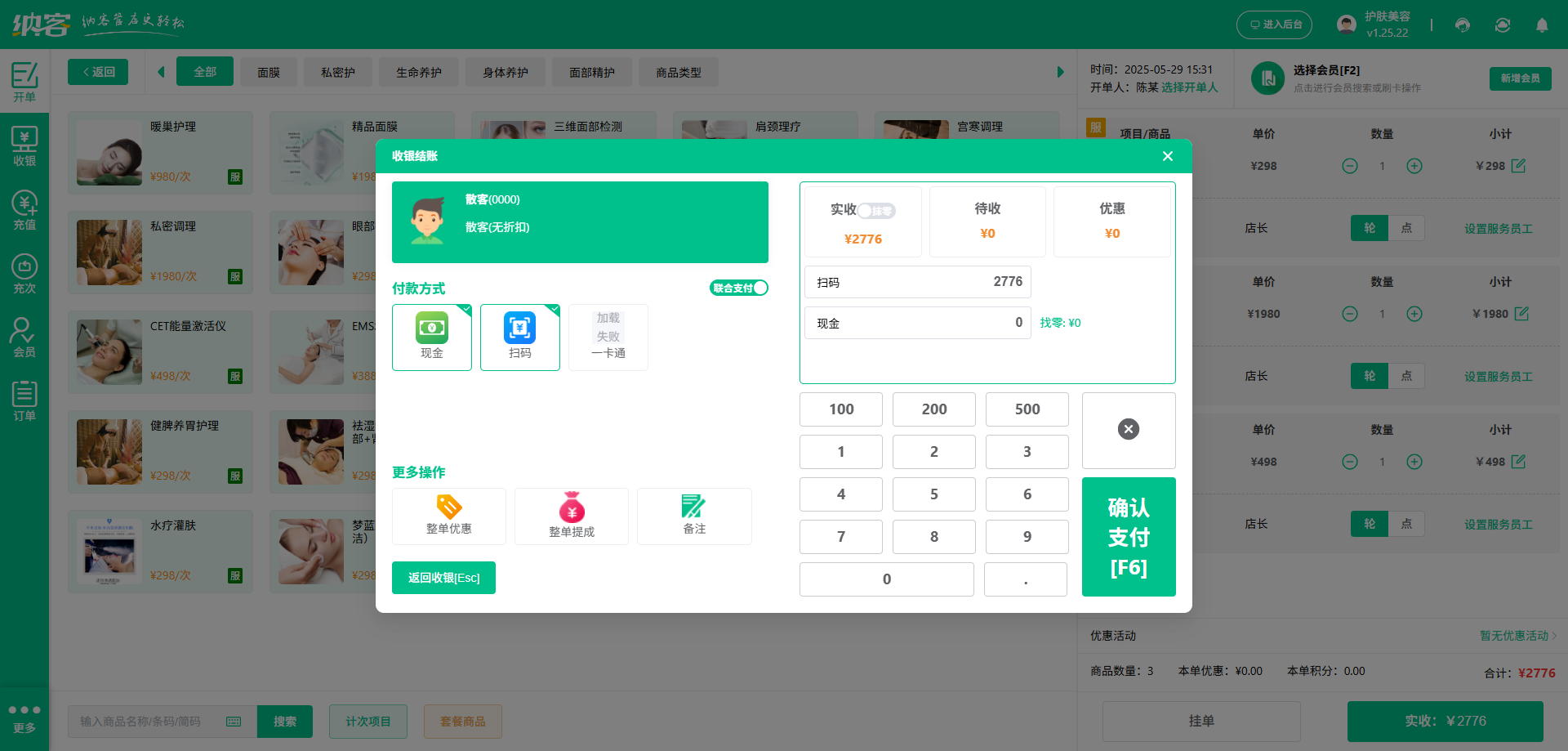Click the 扫码 amount input field
Image resolution: width=1568 pixels, height=751 pixels.
tap(918, 282)
